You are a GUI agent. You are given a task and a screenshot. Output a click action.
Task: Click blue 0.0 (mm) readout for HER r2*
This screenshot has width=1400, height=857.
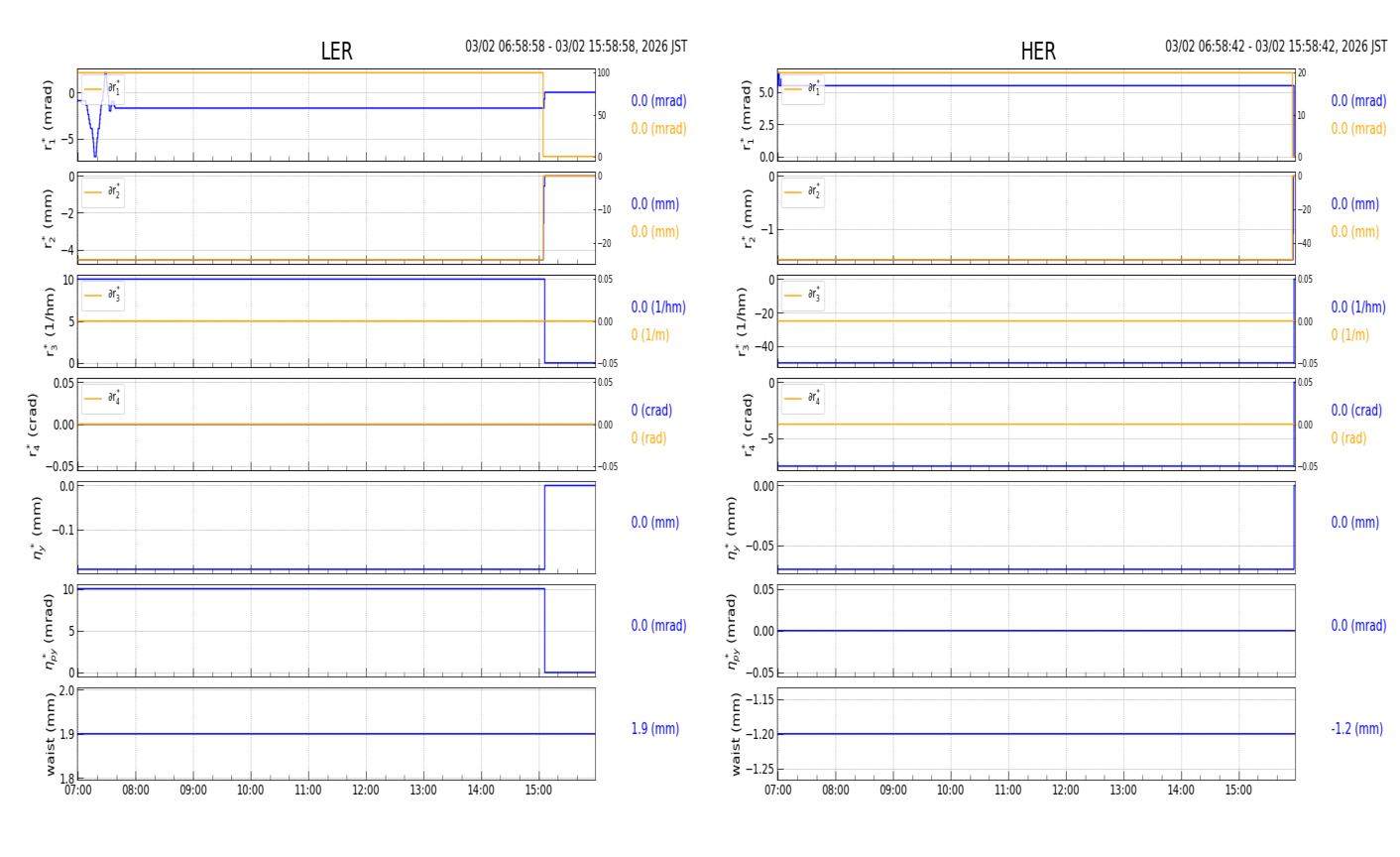click(1355, 204)
